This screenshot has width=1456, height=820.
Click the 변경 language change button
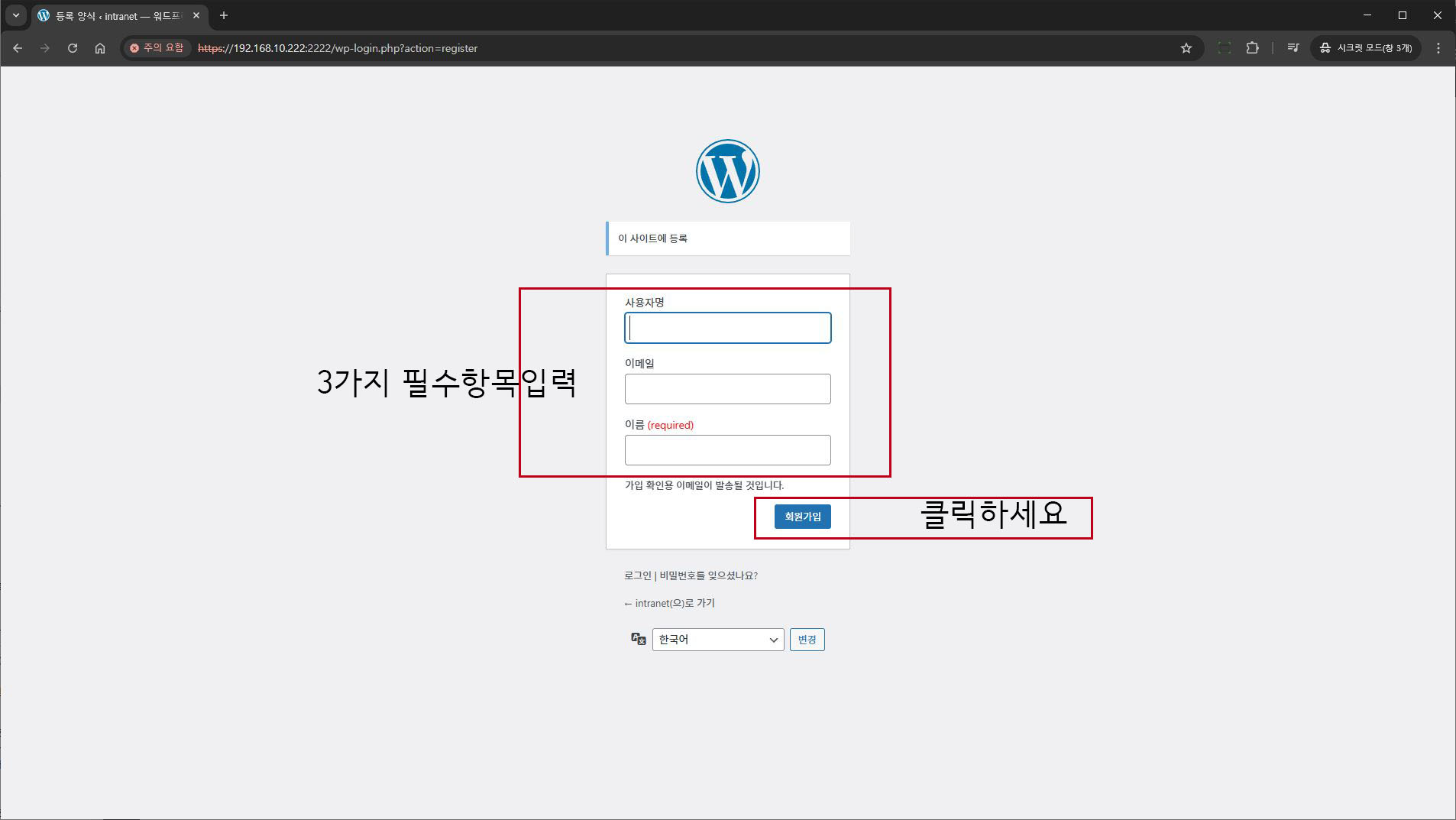(807, 640)
